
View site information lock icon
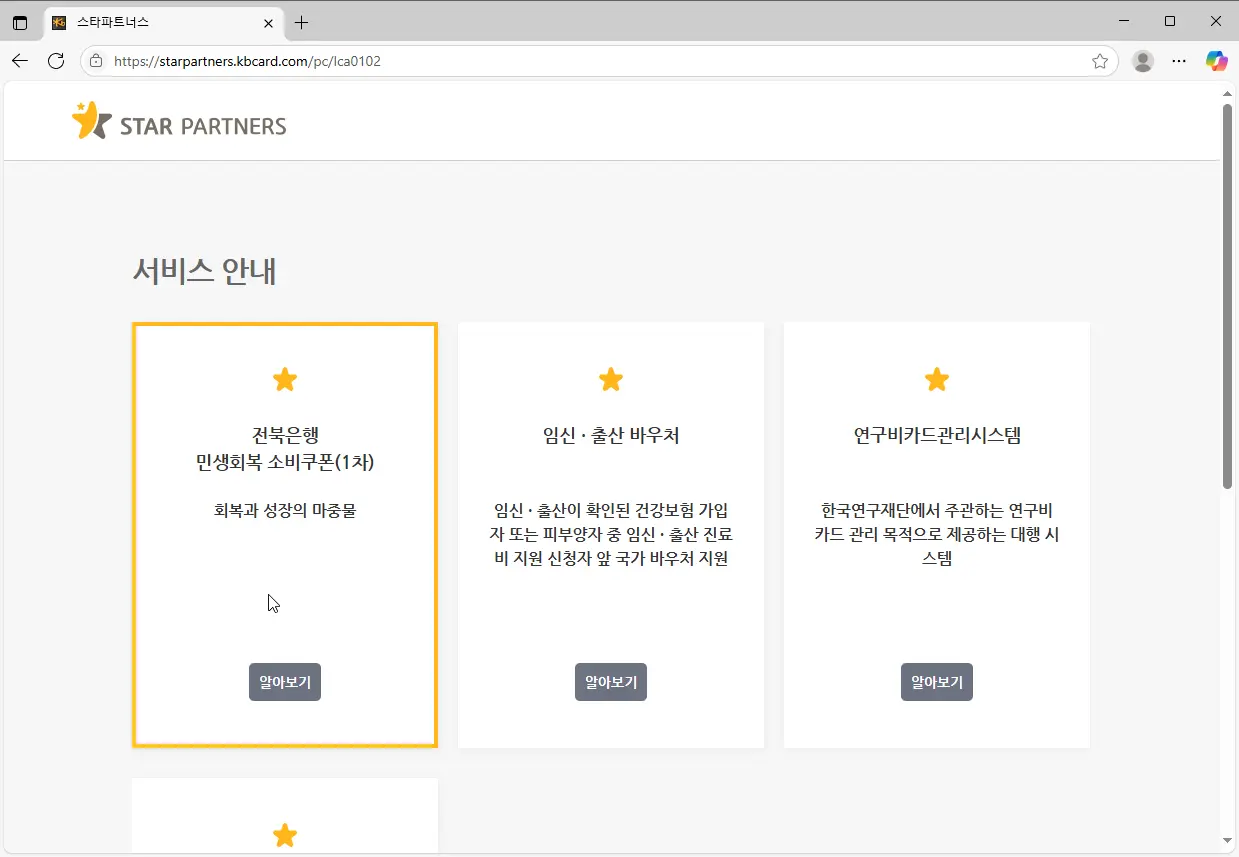tap(96, 61)
